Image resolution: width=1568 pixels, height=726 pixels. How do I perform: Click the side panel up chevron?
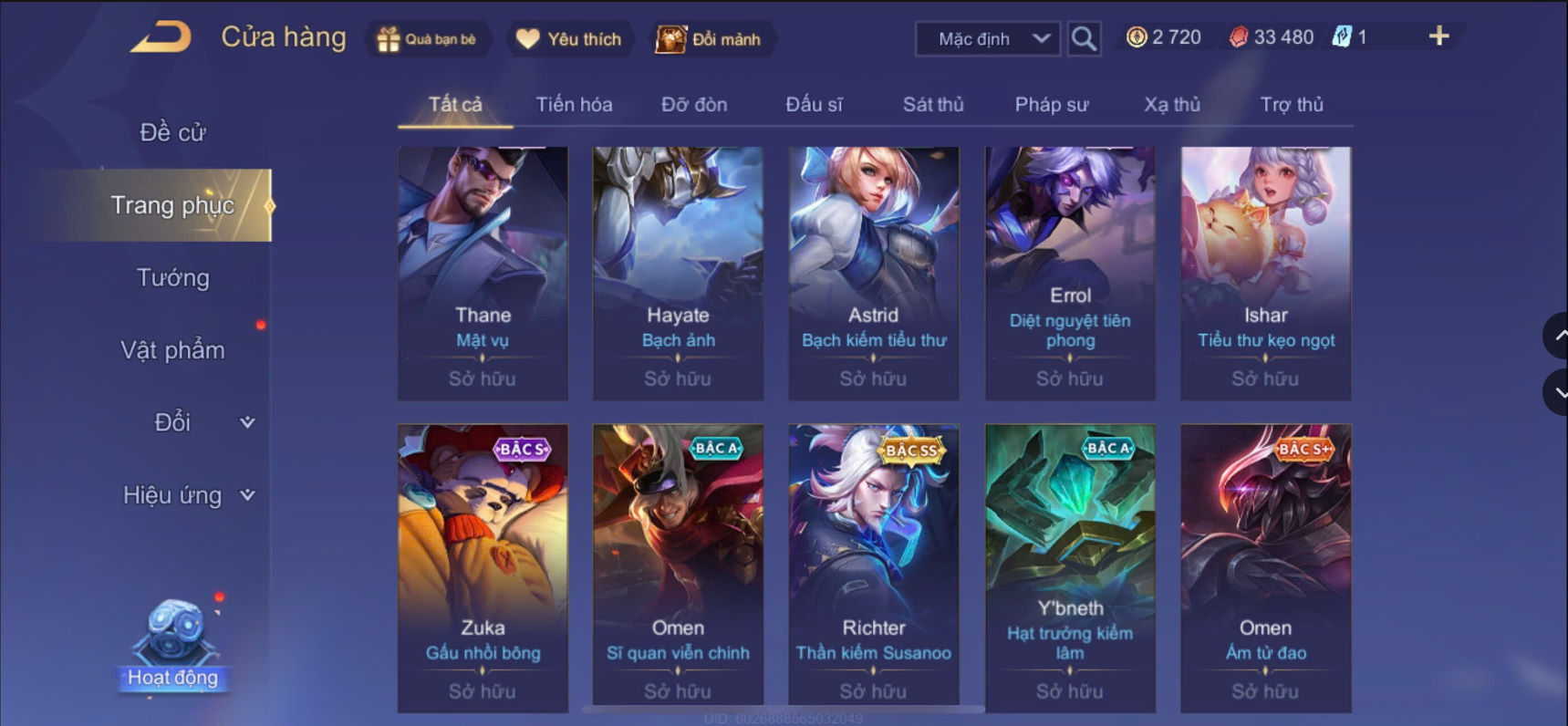click(1558, 336)
